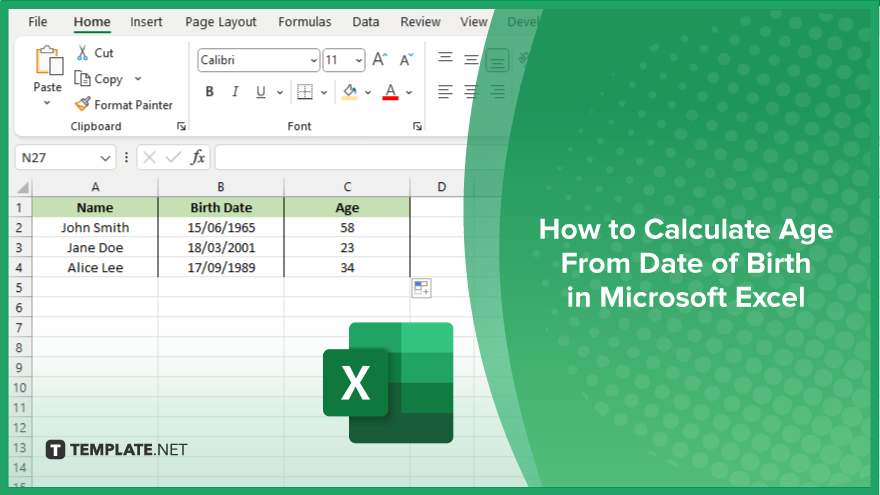The image size is (880, 495).
Task: Click the formula bar three-dot handle
Action: (x=126, y=157)
